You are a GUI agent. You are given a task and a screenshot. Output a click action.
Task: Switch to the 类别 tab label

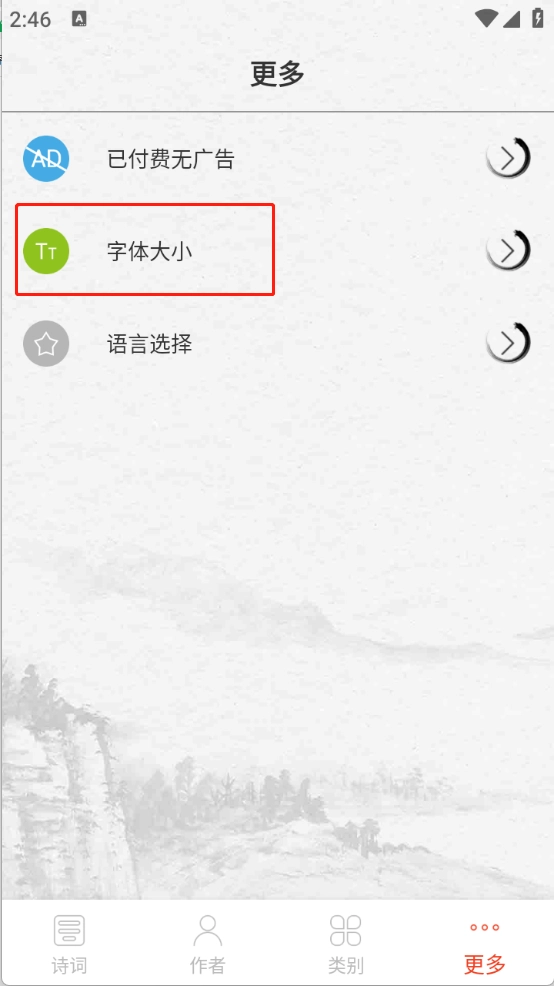coord(346,965)
